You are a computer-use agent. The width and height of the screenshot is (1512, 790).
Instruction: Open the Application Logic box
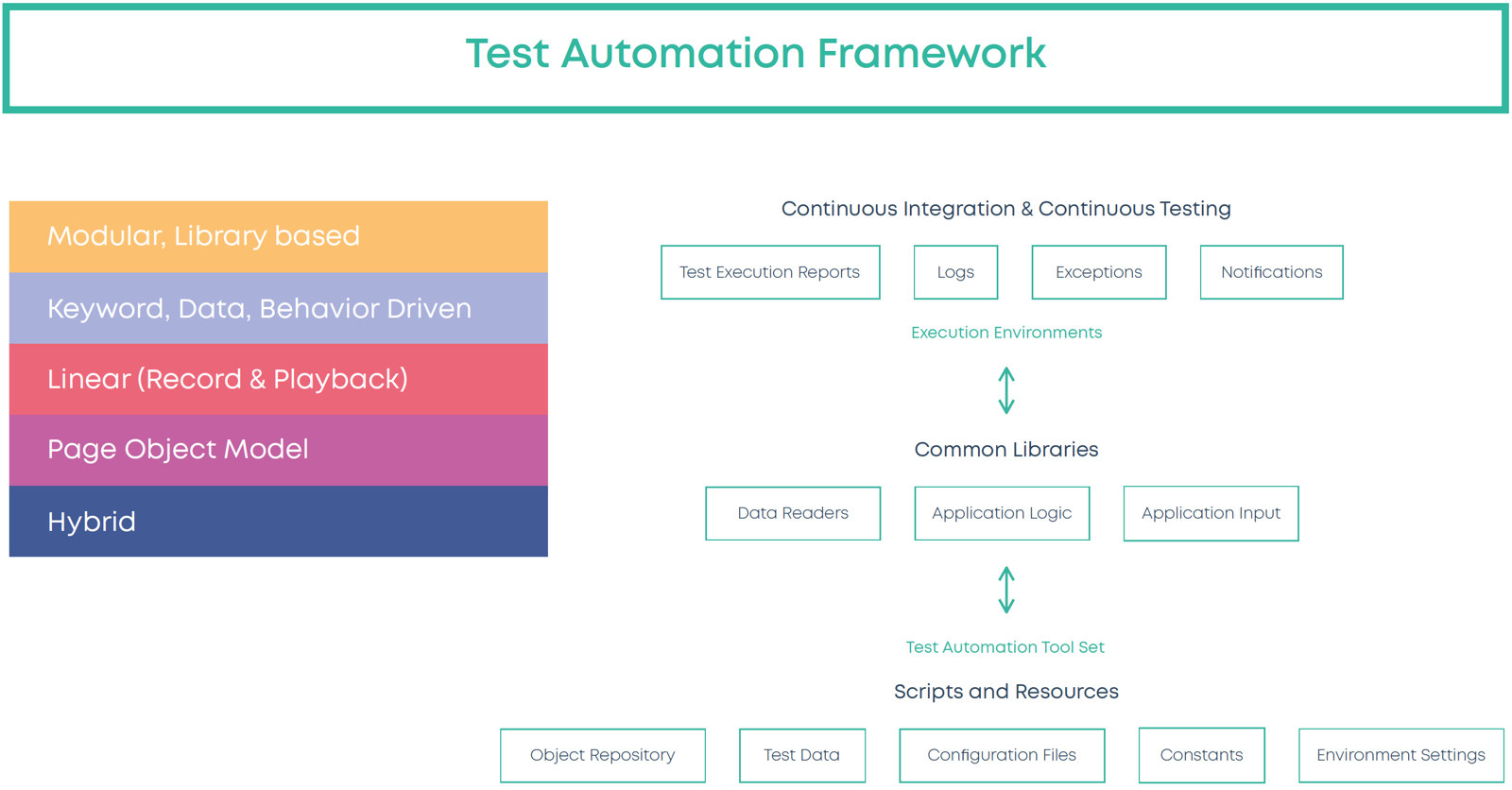coord(1002,513)
